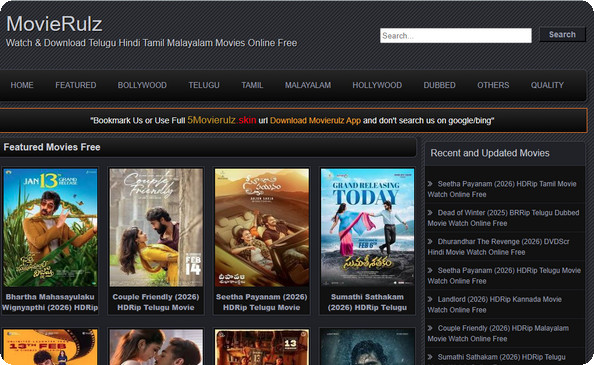Screen dimensions: 594x365
Task: Click Couple Friendly (2026) HDRip Telugu Movie title
Action: coord(156,302)
